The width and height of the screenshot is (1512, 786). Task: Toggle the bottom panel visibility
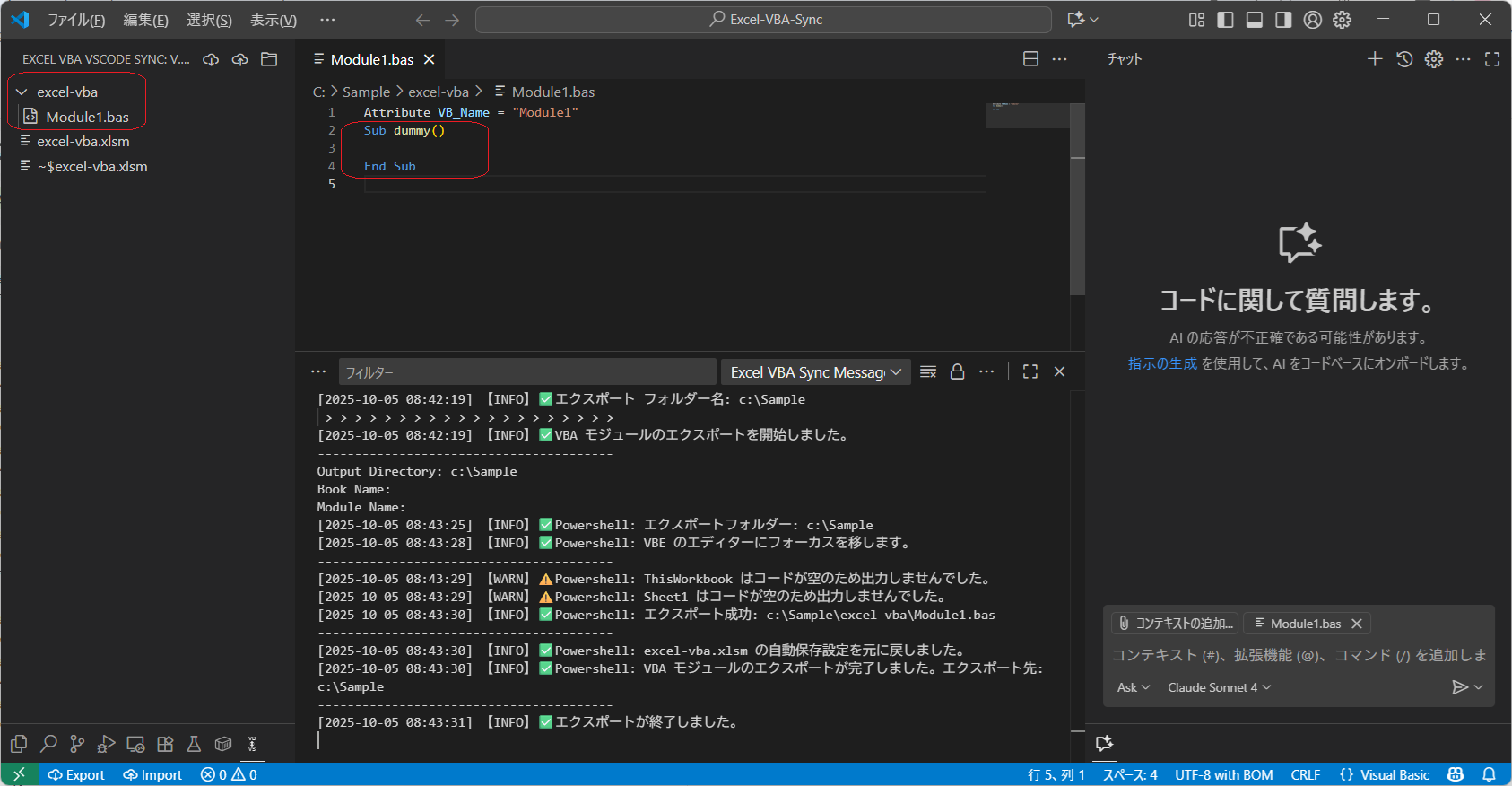click(1255, 20)
